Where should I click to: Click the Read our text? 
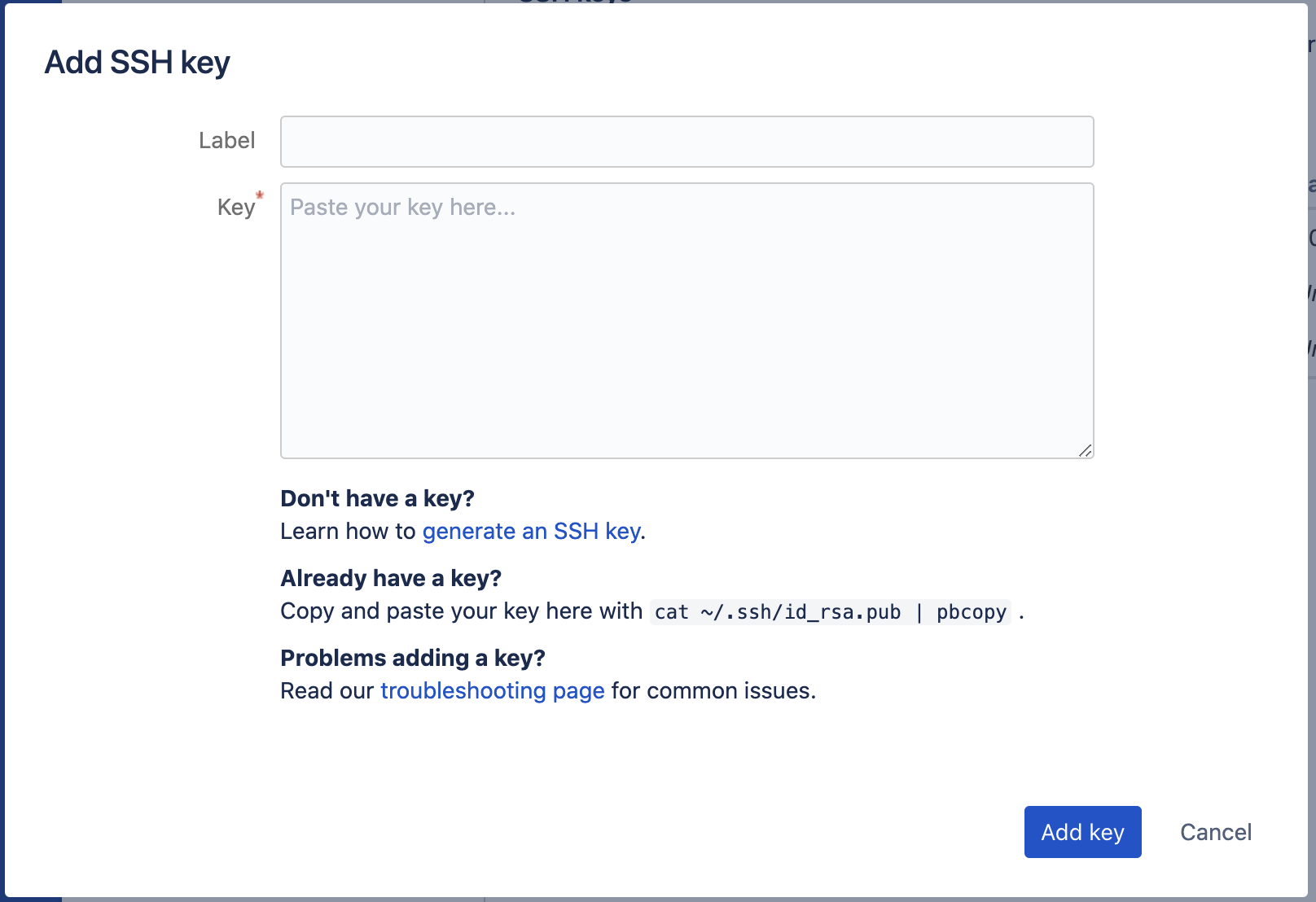point(327,690)
